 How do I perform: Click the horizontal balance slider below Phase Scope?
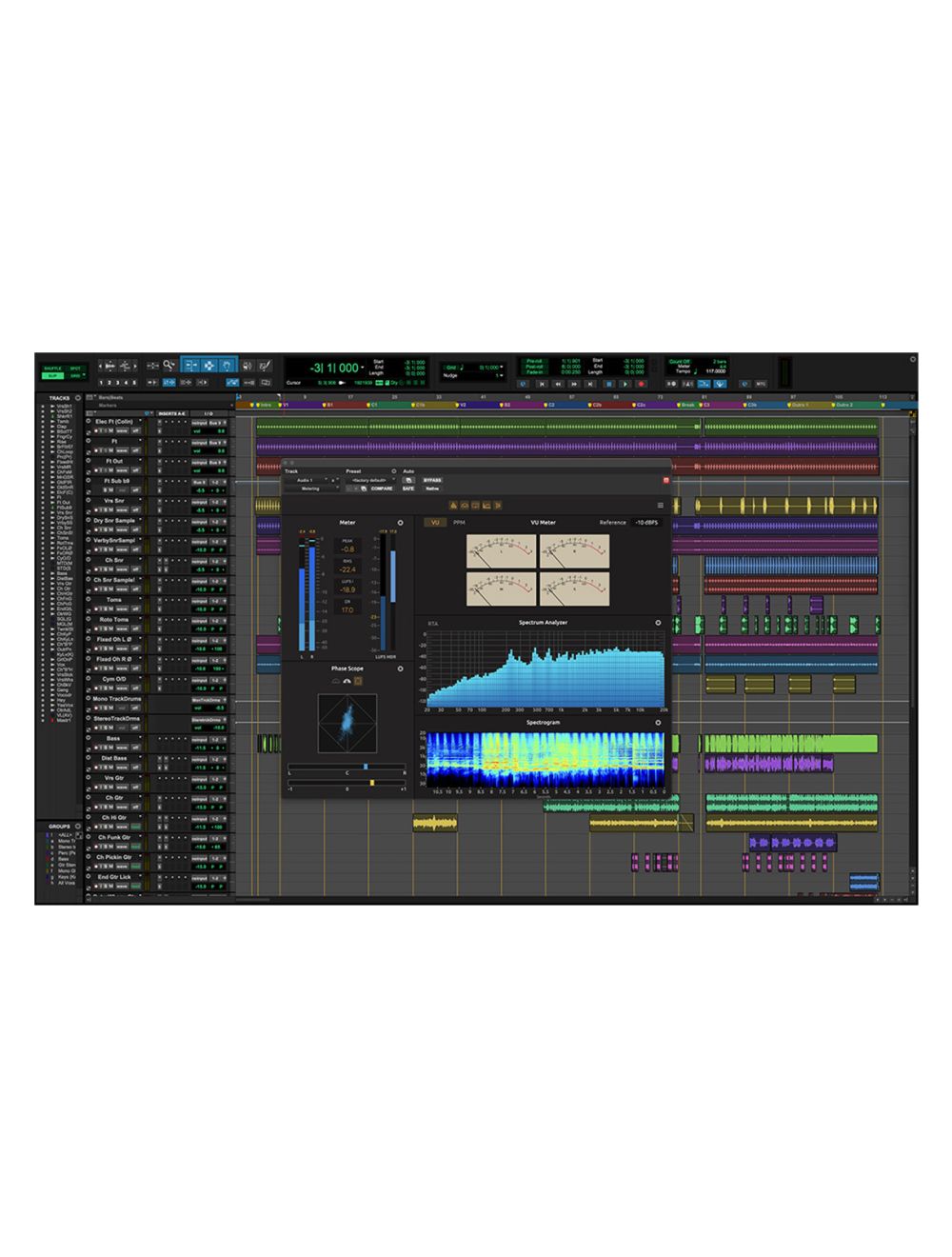pyautogui.click(x=366, y=767)
